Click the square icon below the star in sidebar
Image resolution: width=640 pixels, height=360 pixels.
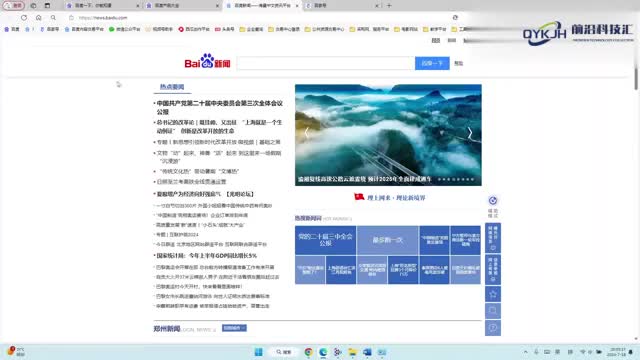(x=493, y=311)
